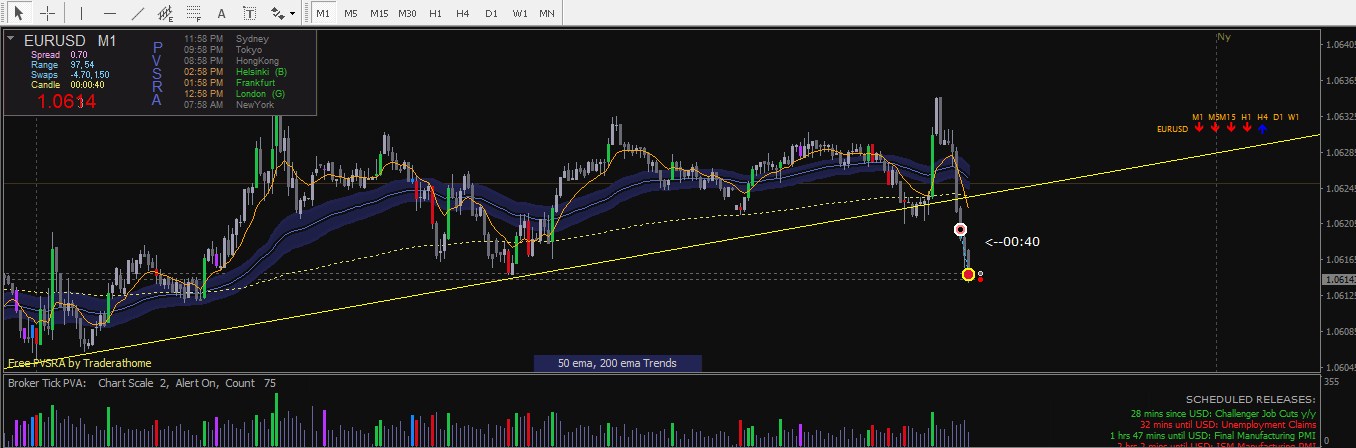1356x448 pixels.
Task: Choose the text 'A' tool
Action: 221,14
